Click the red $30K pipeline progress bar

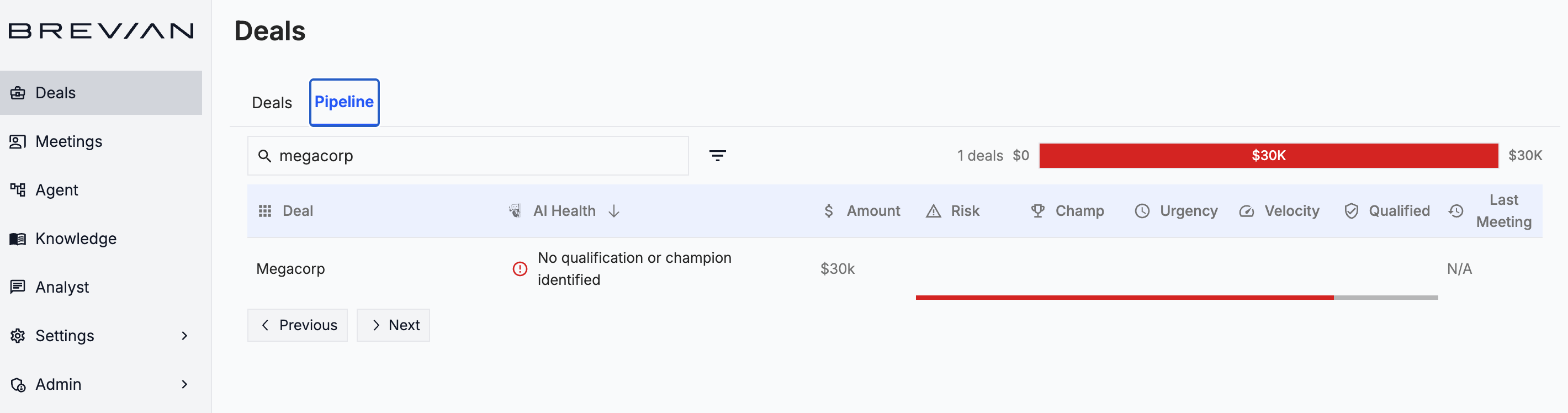(1268, 155)
